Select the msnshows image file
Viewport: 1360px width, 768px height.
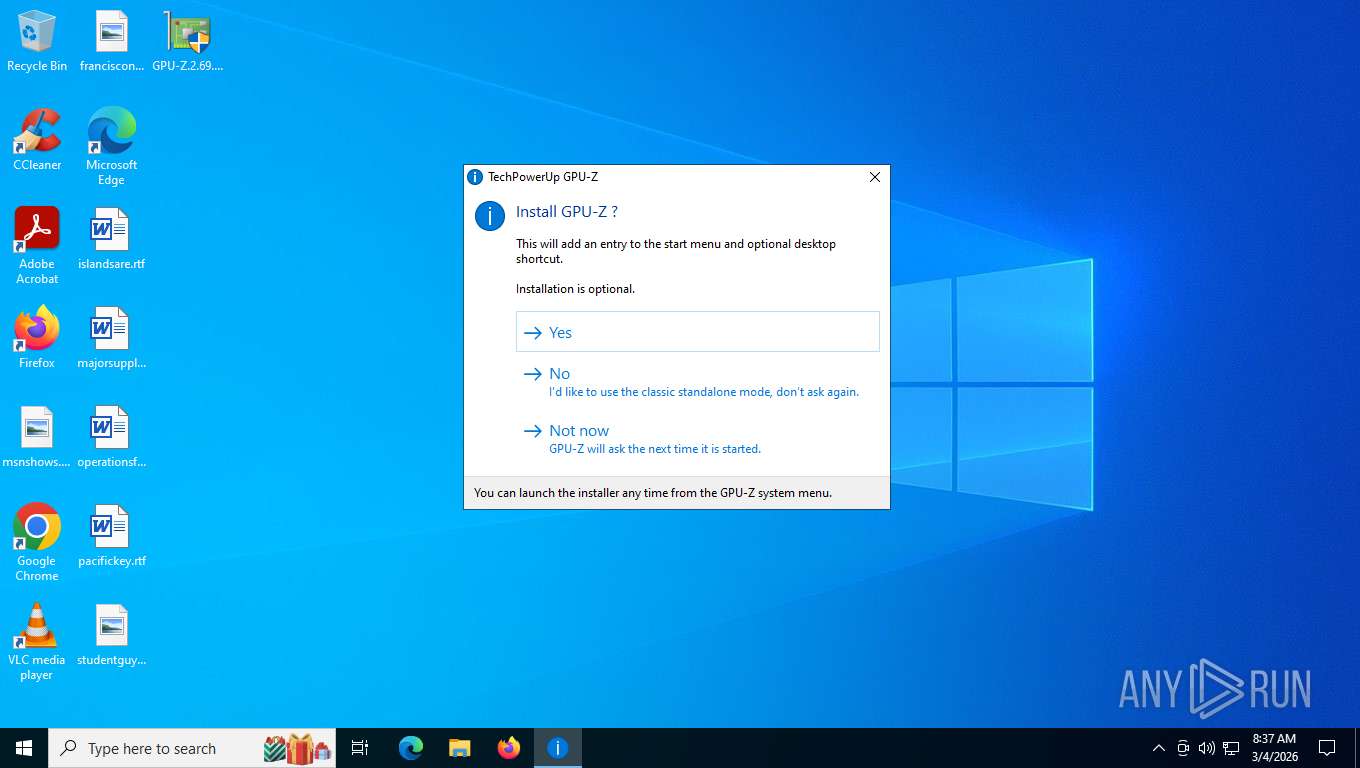[37, 437]
